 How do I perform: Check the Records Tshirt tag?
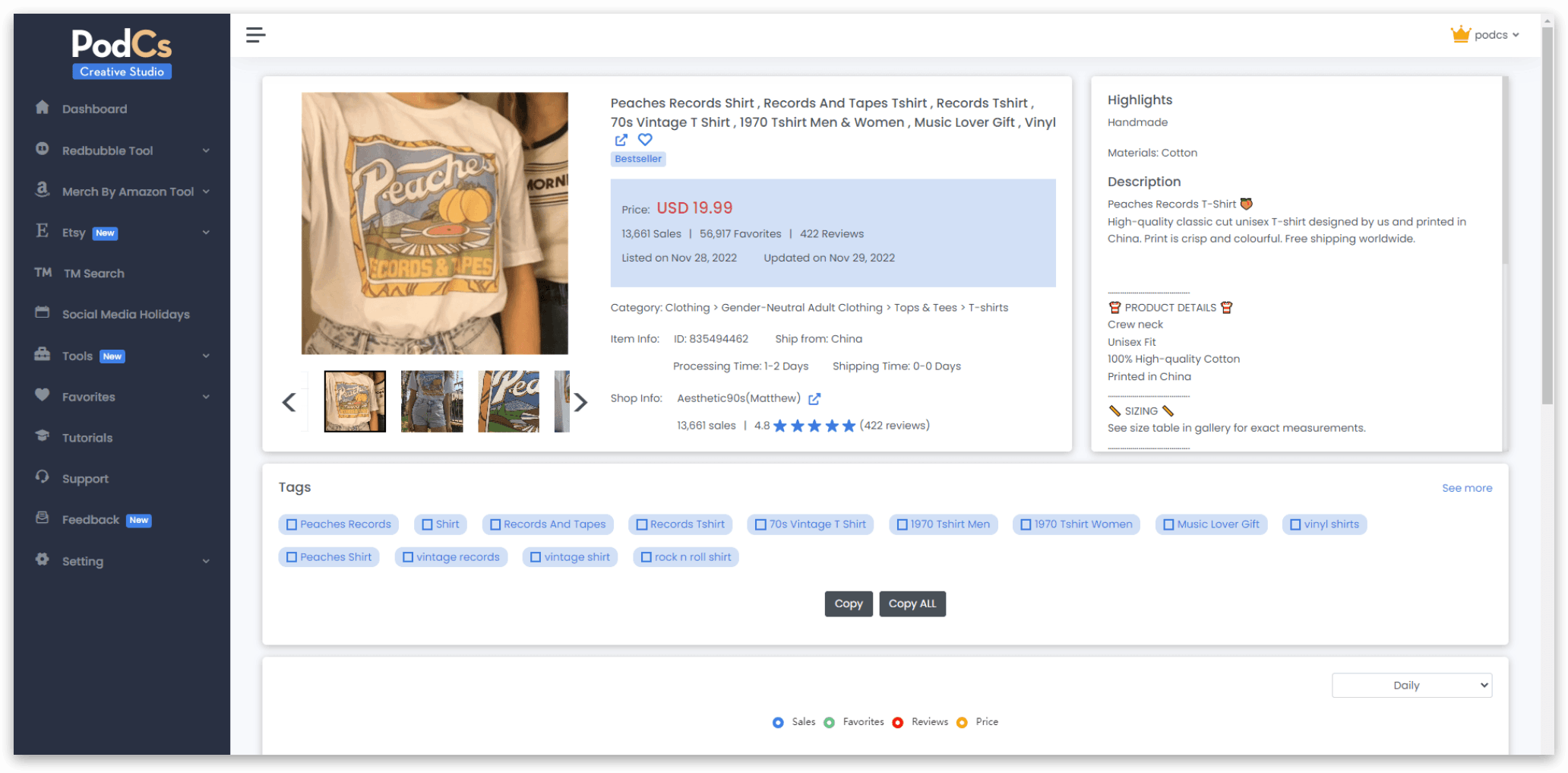[642, 524]
